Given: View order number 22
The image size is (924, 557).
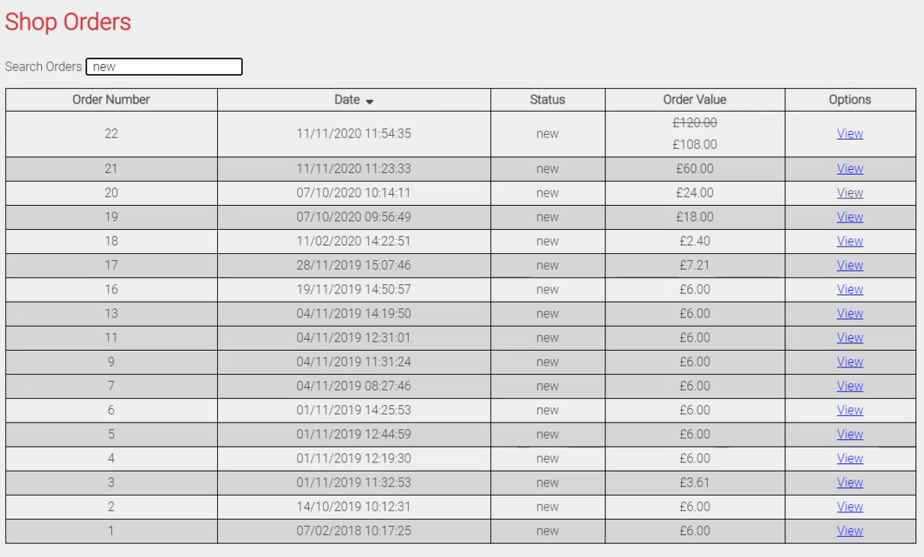Looking at the screenshot, I should 849,134.
